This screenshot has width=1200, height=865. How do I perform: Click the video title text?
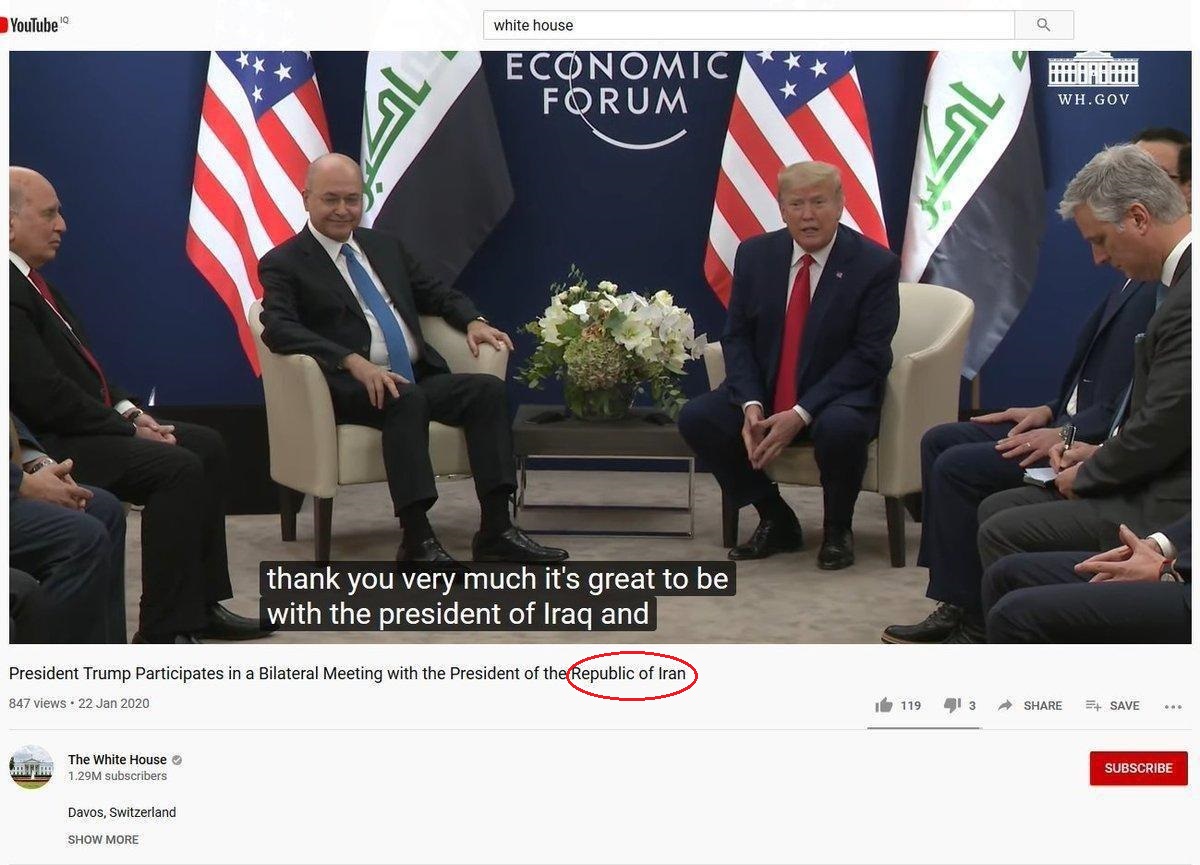[347, 673]
